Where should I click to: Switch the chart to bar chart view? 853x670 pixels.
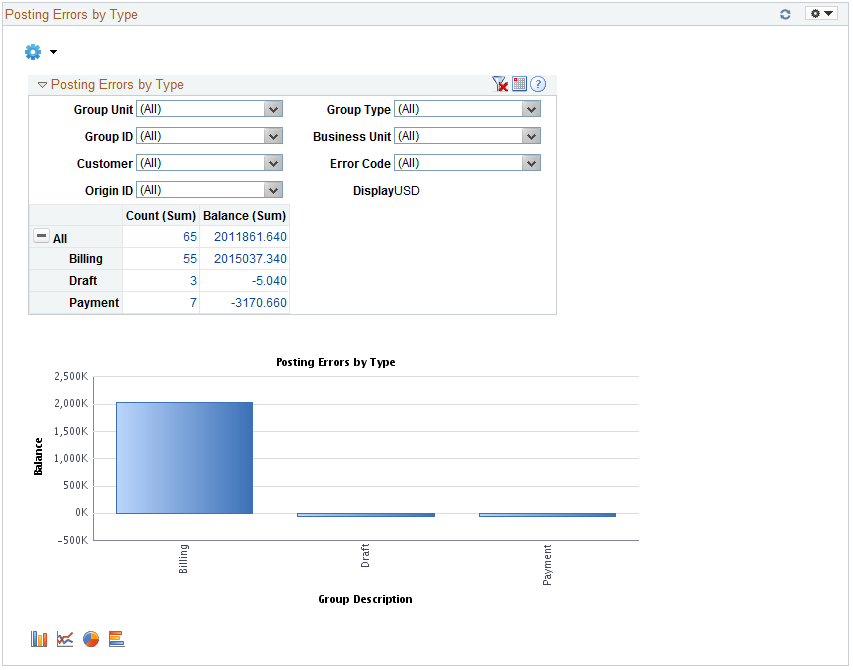click(x=39, y=639)
